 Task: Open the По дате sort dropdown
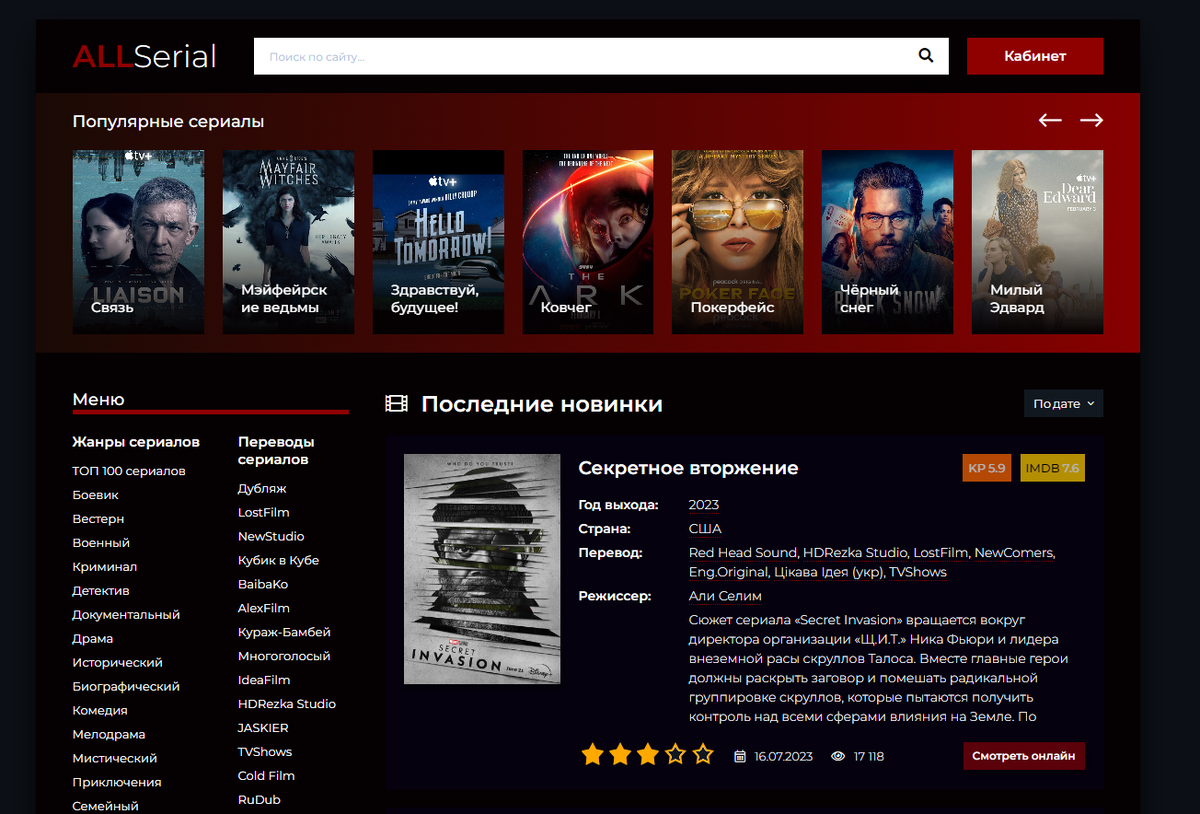pos(1063,403)
